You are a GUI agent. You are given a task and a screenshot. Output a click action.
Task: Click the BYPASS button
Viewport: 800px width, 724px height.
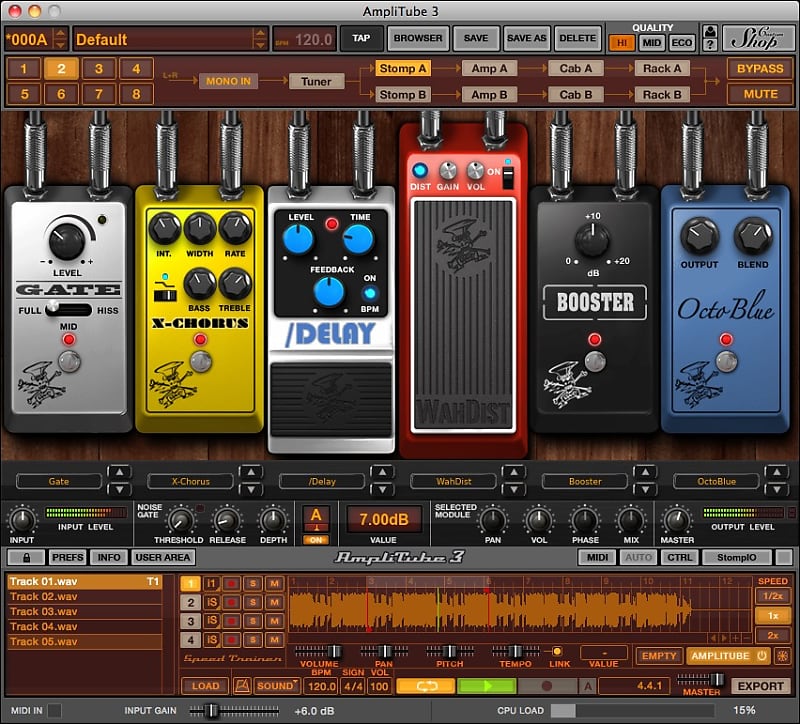coord(759,70)
